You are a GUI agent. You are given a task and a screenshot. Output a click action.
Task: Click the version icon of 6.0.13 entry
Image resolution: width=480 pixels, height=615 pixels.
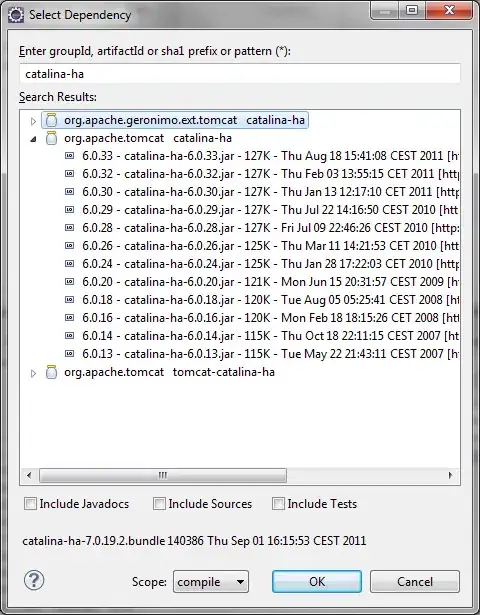point(69,354)
